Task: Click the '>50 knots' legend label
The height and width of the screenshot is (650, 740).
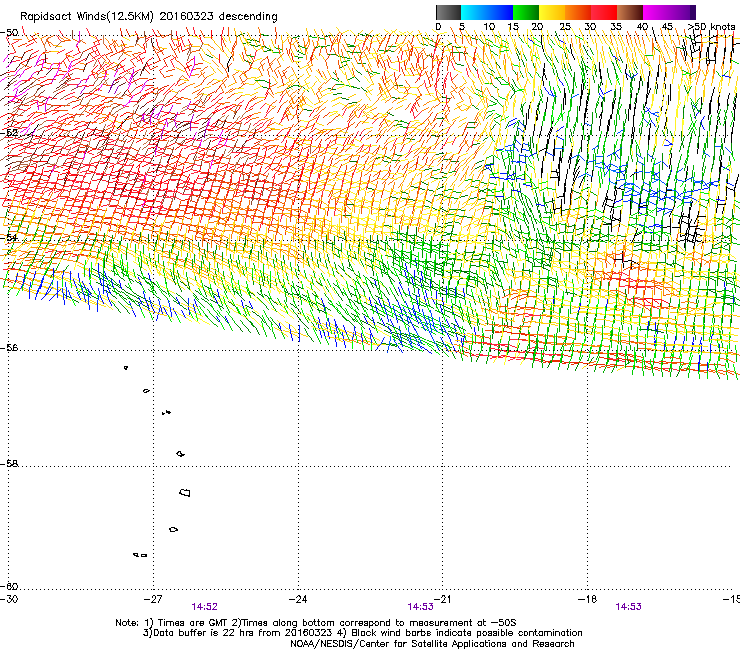Action: tap(711, 26)
